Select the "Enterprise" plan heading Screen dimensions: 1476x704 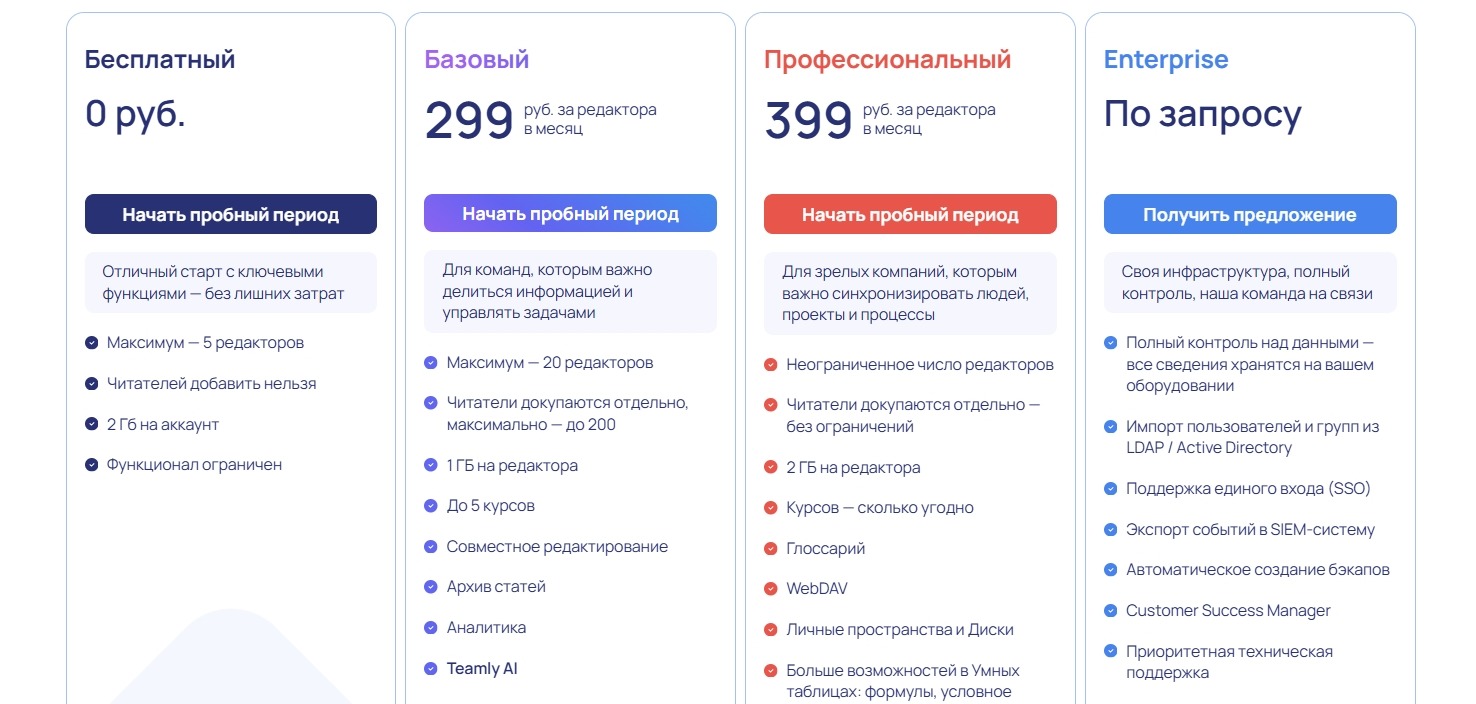pyautogui.click(x=1166, y=59)
